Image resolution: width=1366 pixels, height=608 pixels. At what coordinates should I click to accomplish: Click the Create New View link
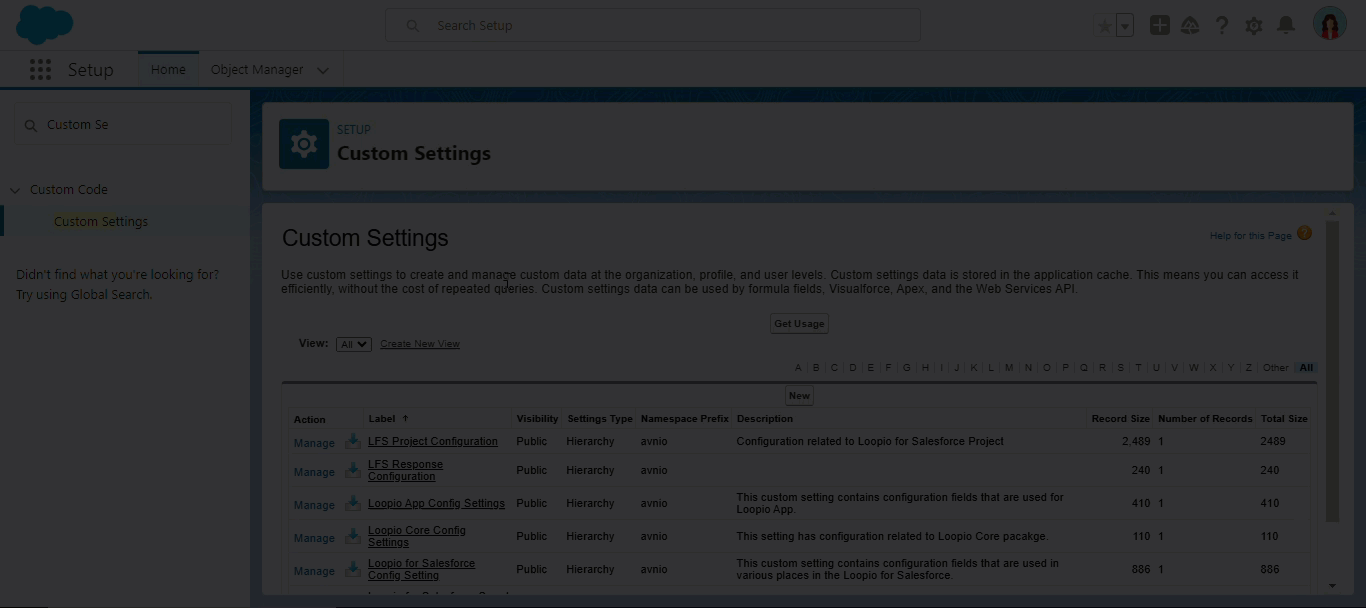click(x=420, y=344)
